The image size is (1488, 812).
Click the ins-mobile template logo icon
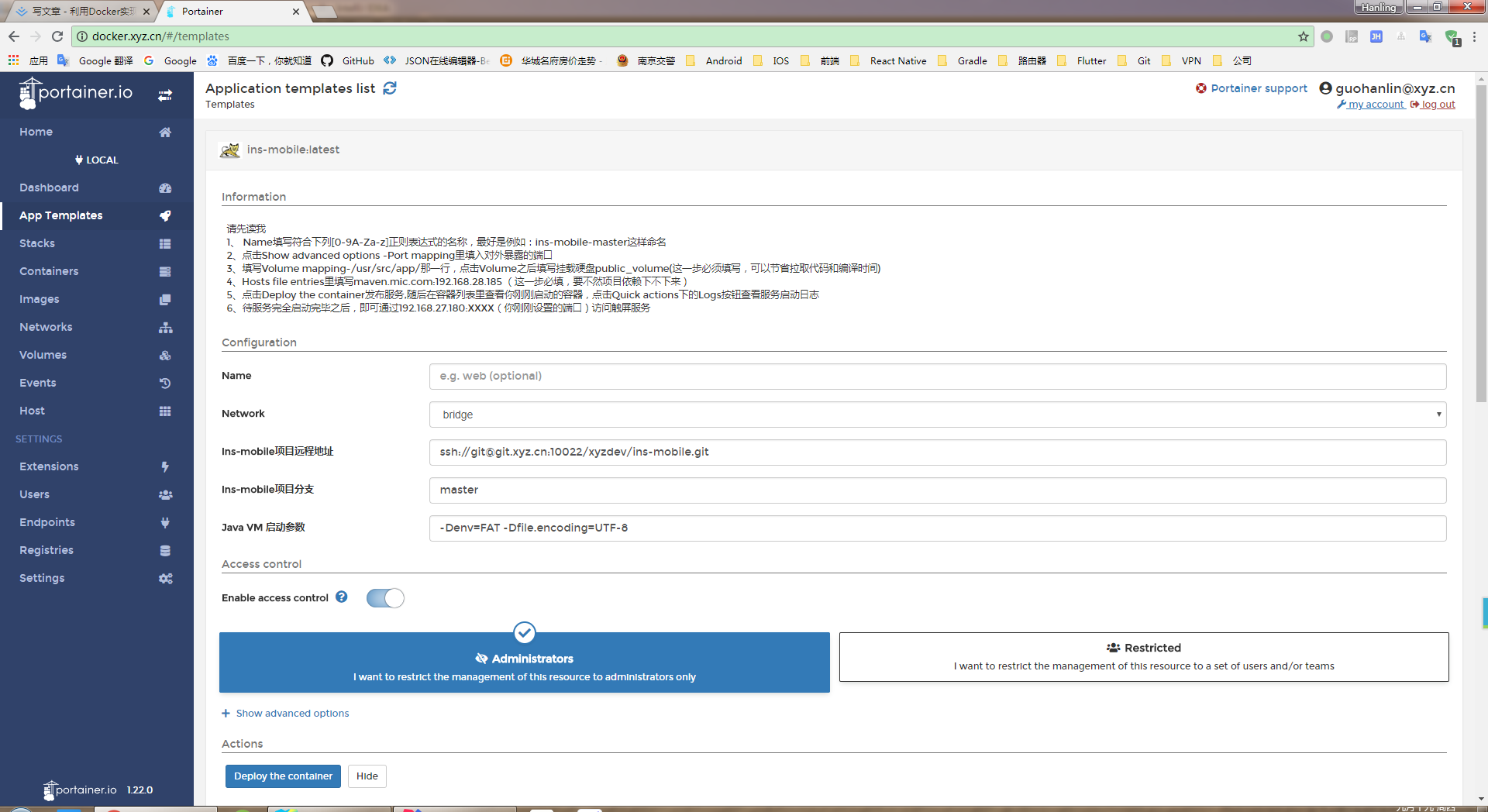click(x=230, y=150)
